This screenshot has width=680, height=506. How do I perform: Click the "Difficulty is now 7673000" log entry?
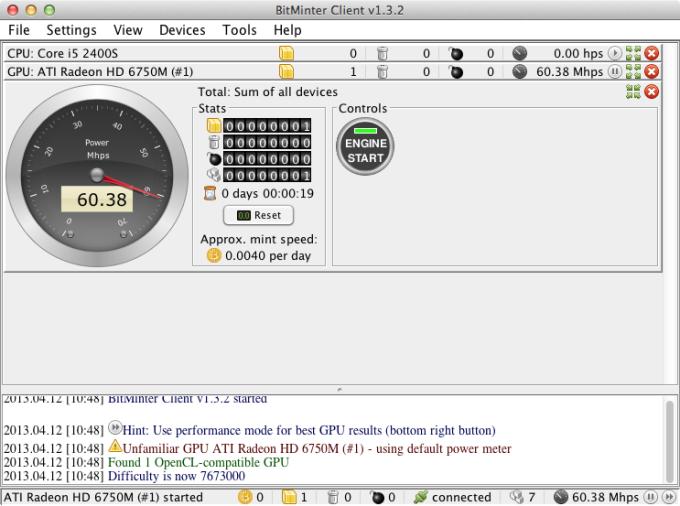(177, 476)
